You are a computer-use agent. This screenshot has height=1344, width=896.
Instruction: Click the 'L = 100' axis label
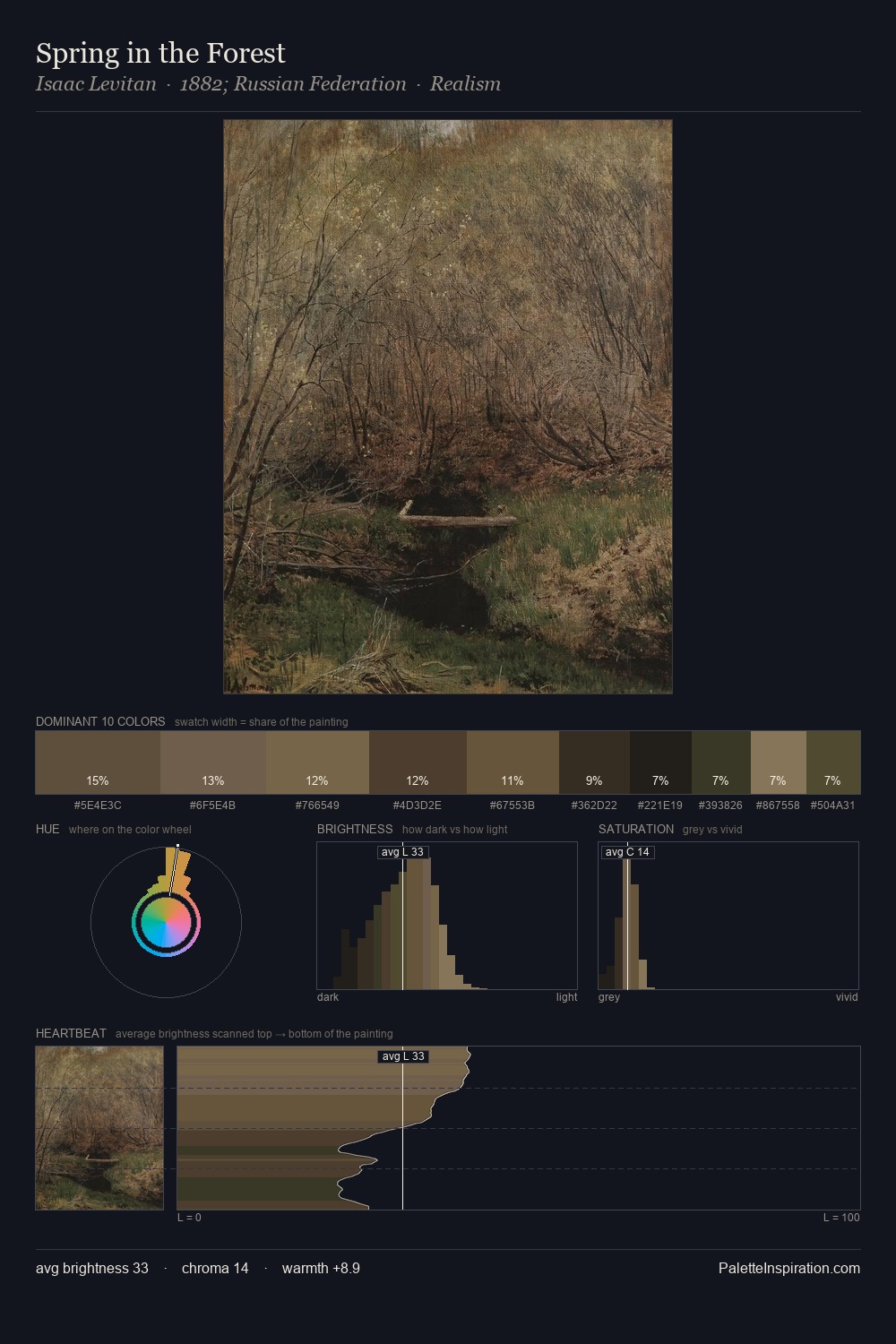841,1218
